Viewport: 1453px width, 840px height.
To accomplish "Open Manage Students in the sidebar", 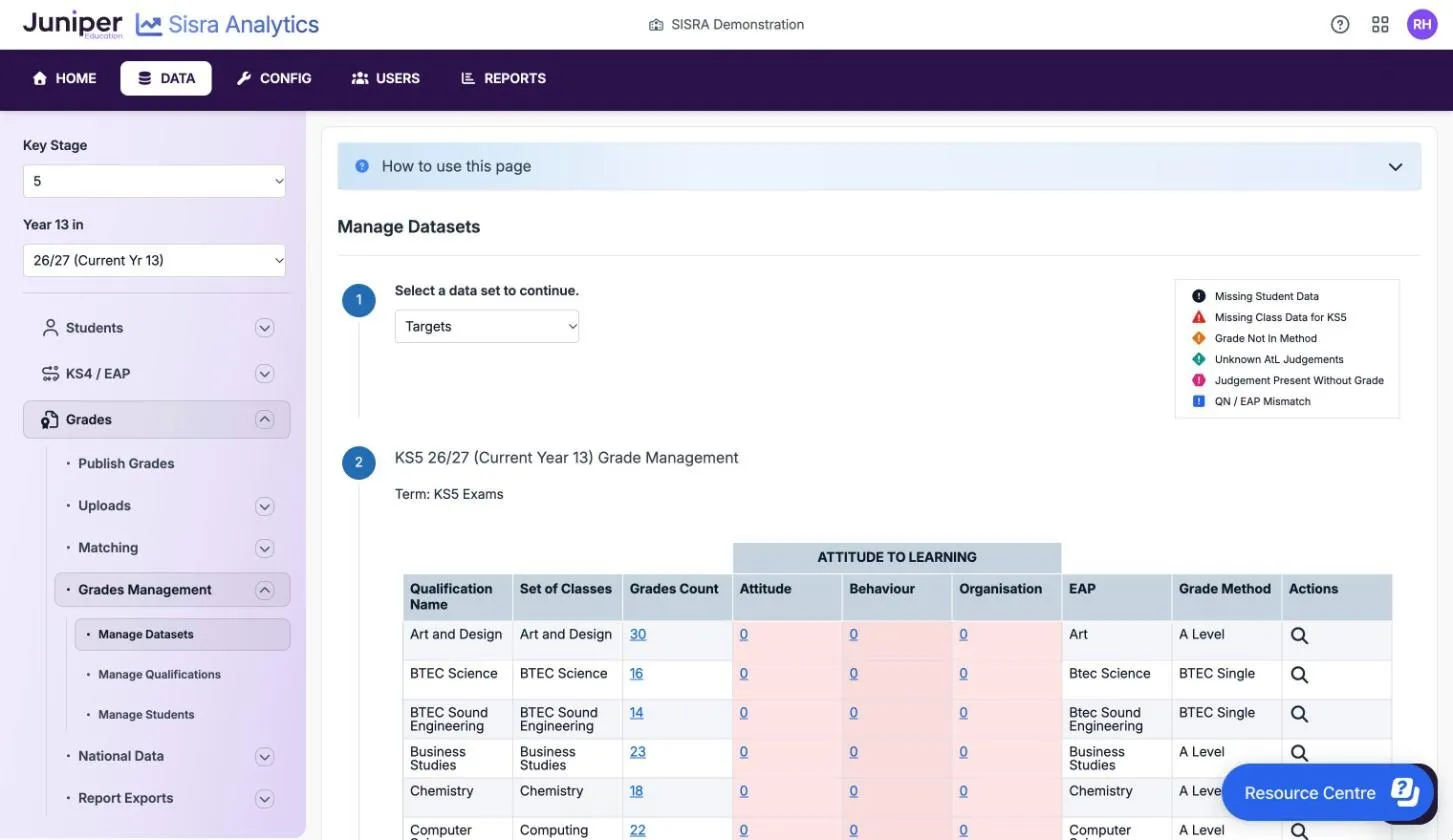I will click(x=146, y=715).
